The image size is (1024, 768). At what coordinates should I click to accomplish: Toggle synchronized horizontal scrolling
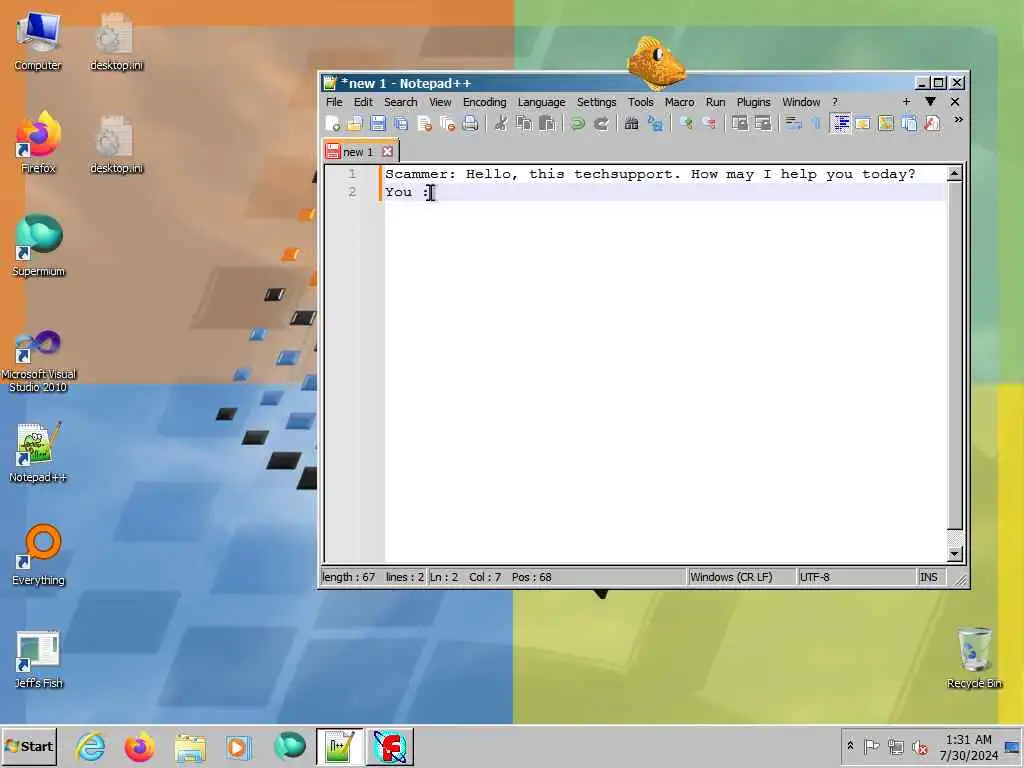[763, 123]
